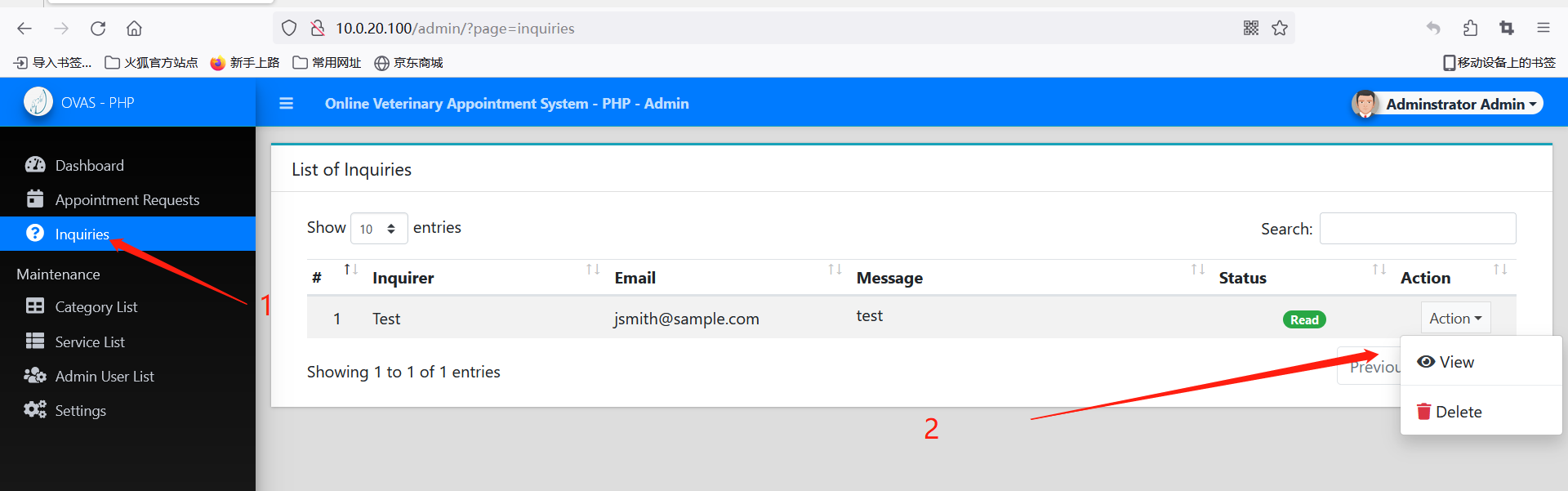Screen dimensions: 1568x491
Task: Bookmark page with the star icon
Action: (x=1280, y=29)
